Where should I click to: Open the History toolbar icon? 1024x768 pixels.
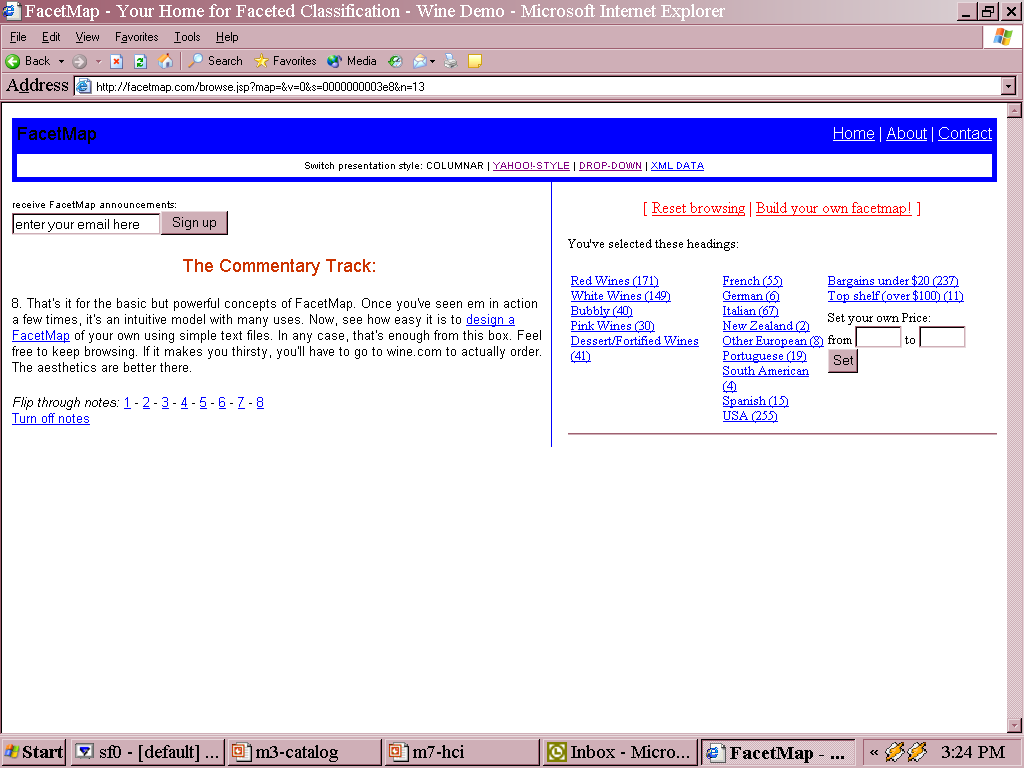tap(395, 61)
